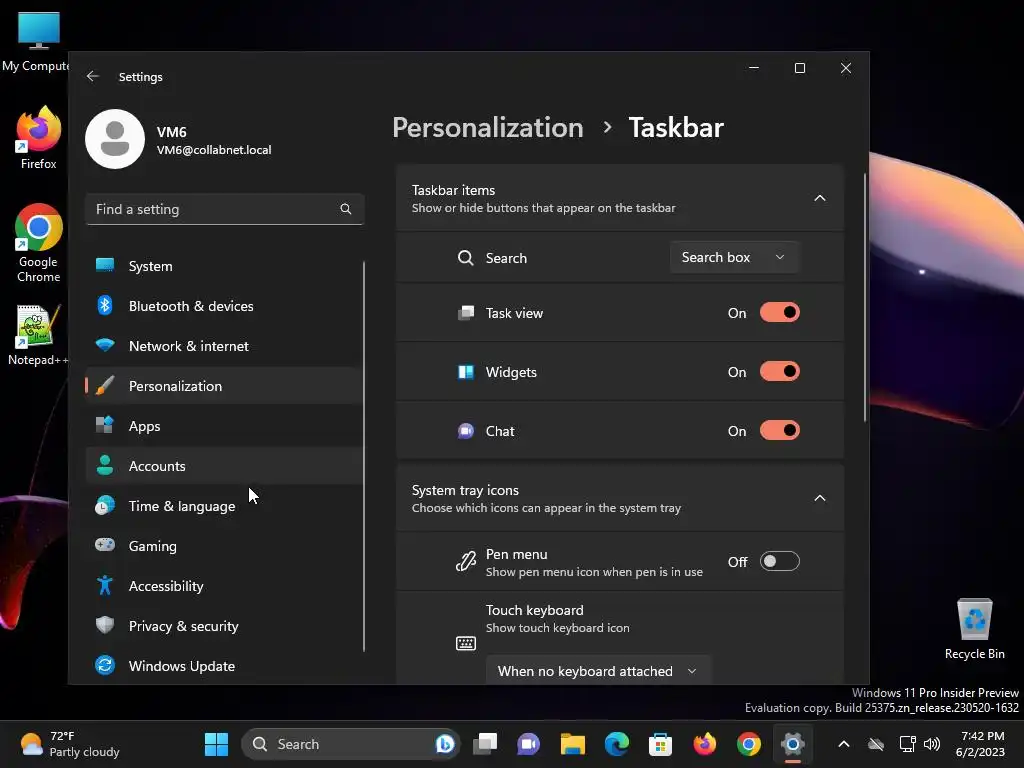Click the VM6@collabnet.local account text
Screen dimensions: 1024x768
tap(214, 150)
